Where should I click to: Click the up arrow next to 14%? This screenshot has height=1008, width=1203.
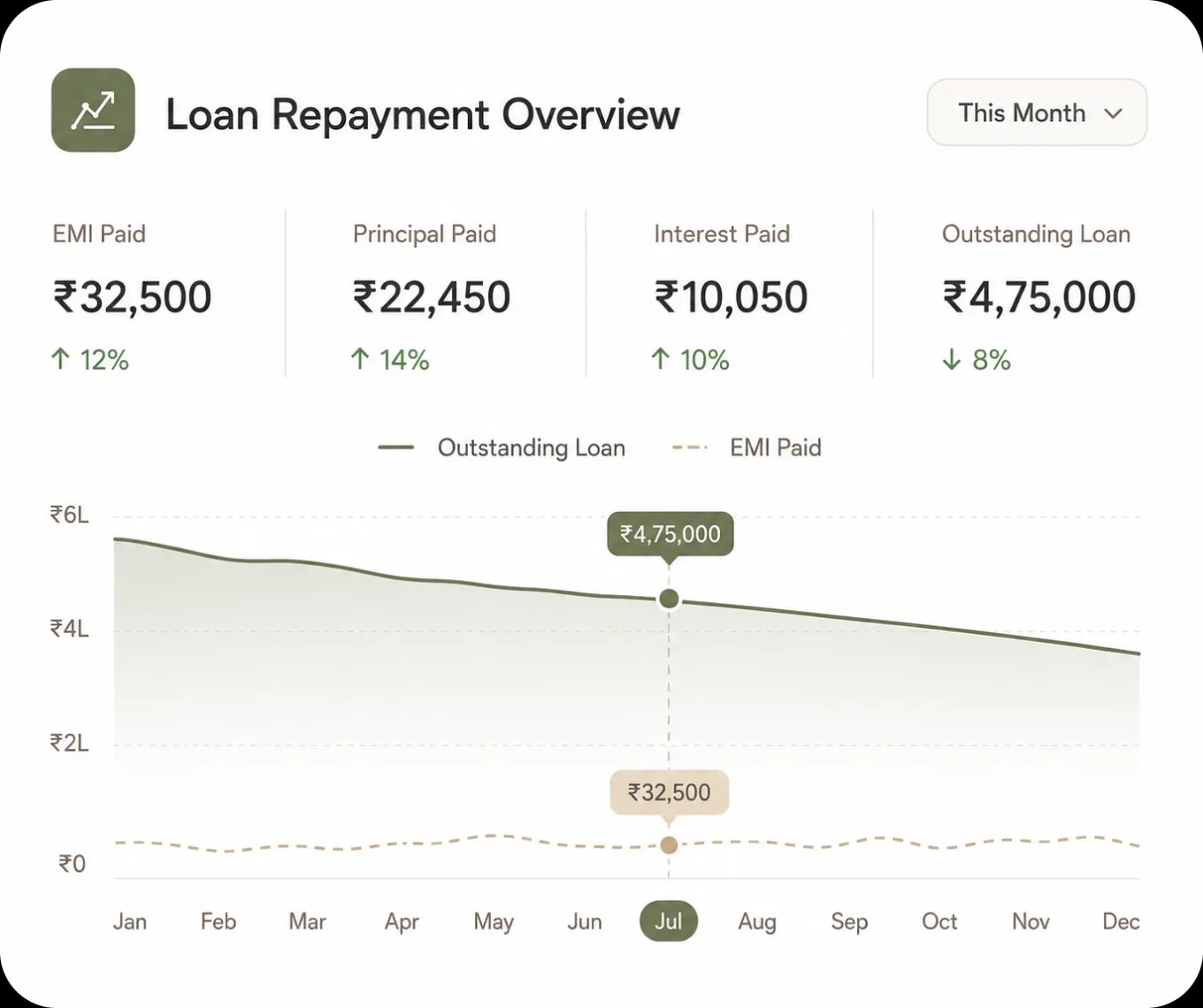point(360,359)
